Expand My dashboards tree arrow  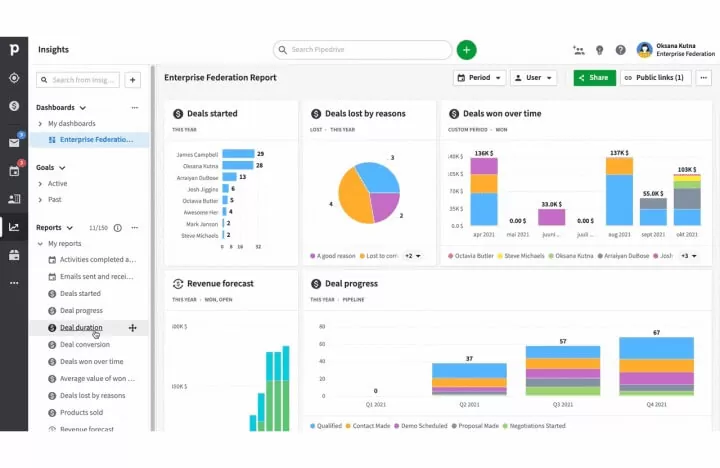pos(40,124)
